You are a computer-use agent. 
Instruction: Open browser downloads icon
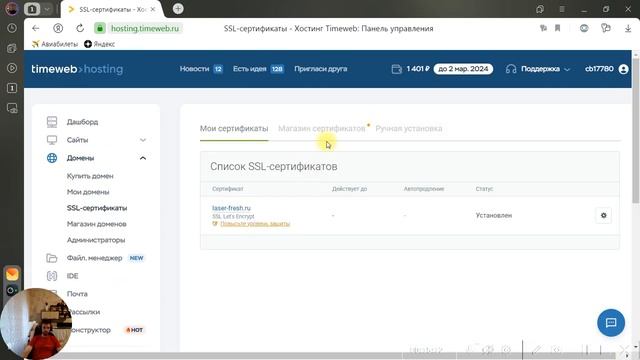pos(628,28)
